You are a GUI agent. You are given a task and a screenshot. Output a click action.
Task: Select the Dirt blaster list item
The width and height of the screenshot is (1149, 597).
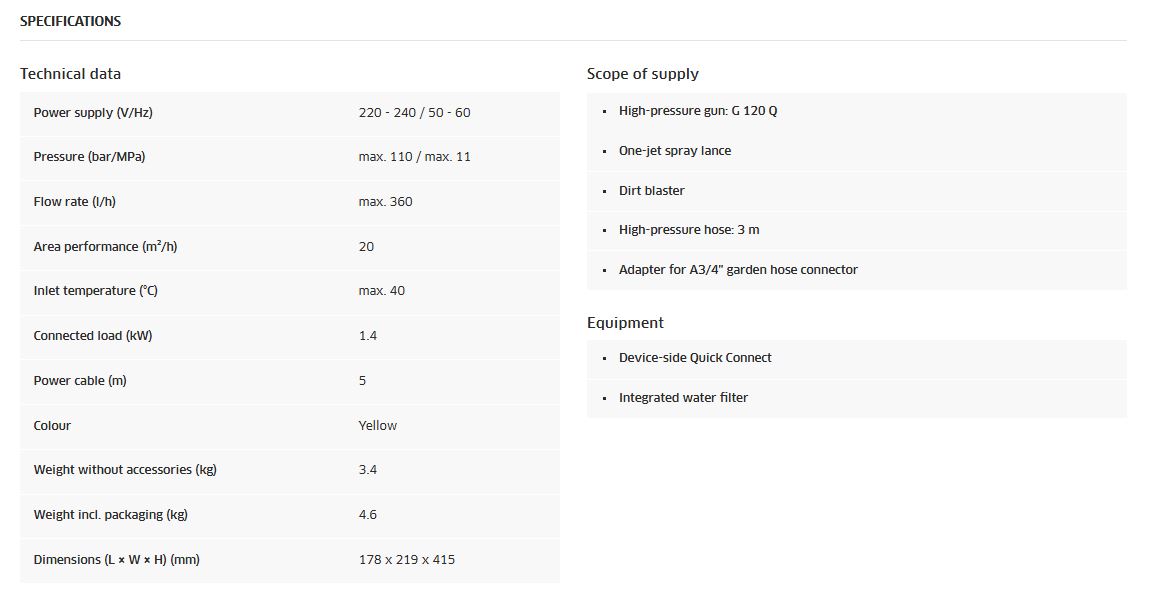[651, 190]
